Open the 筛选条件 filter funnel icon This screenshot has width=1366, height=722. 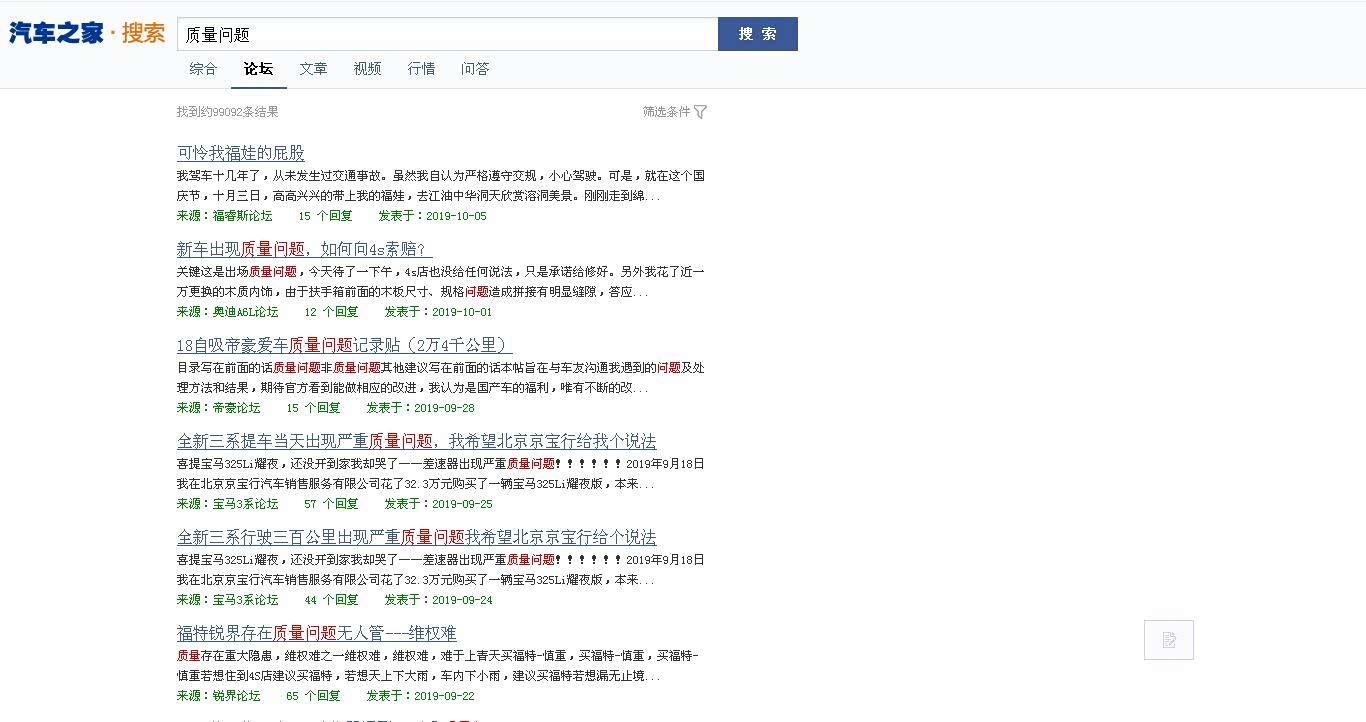click(700, 112)
